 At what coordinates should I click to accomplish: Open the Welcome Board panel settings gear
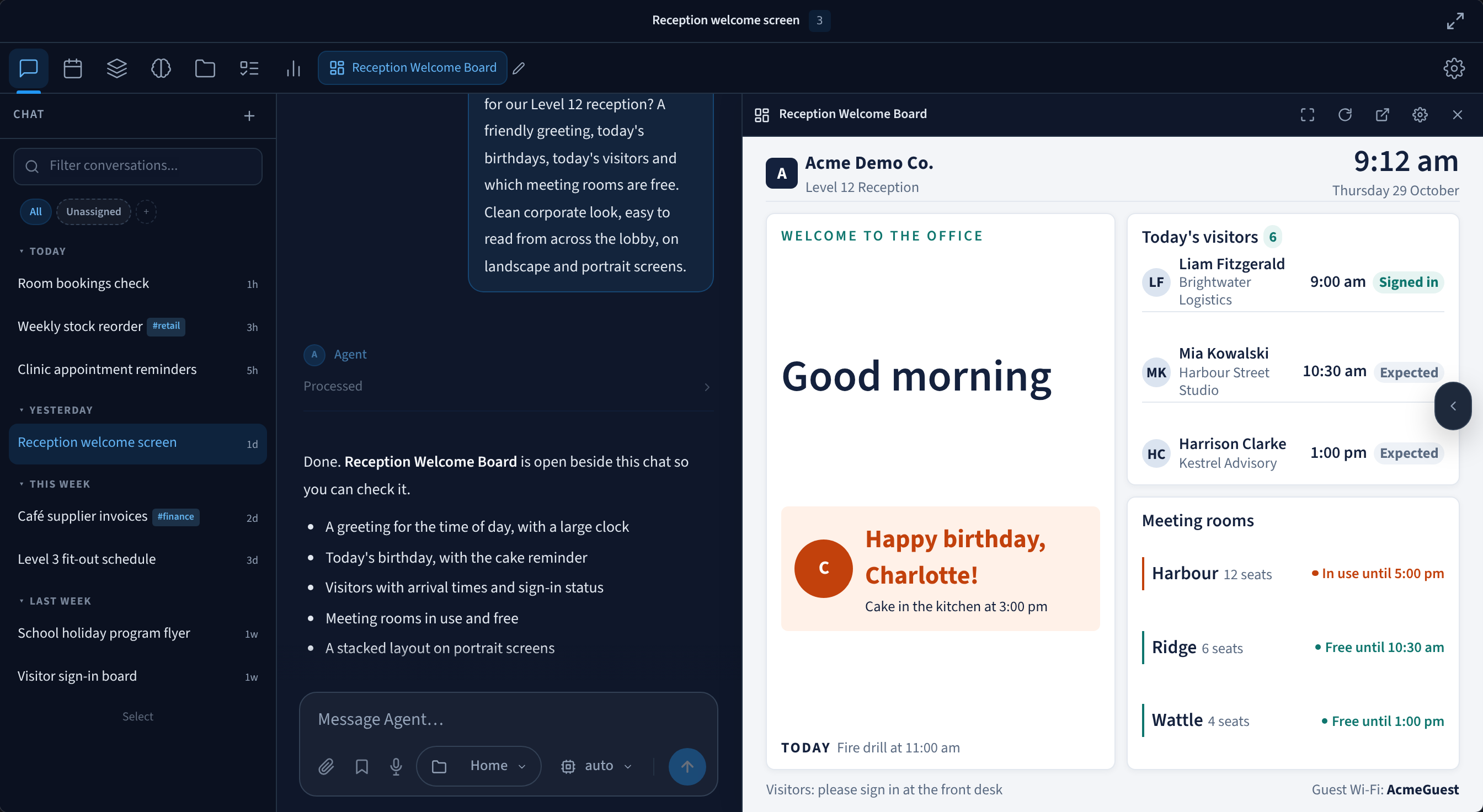point(1420,115)
